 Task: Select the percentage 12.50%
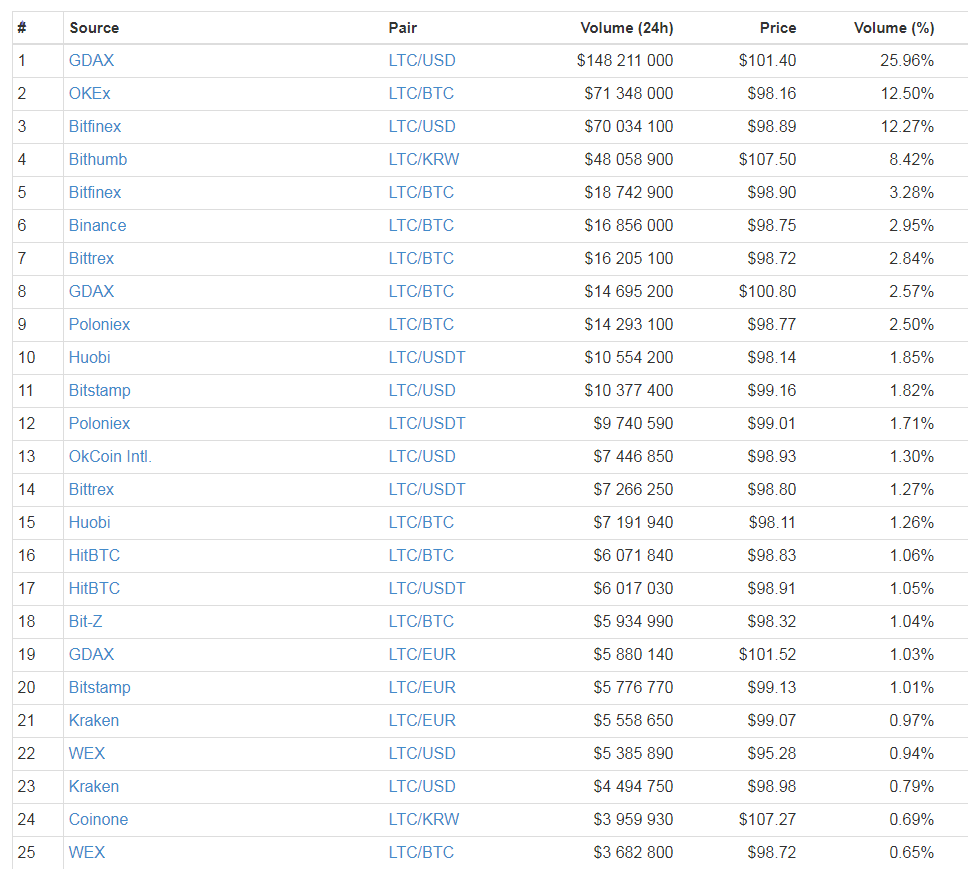pyautogui.click(x=907, y=93)
